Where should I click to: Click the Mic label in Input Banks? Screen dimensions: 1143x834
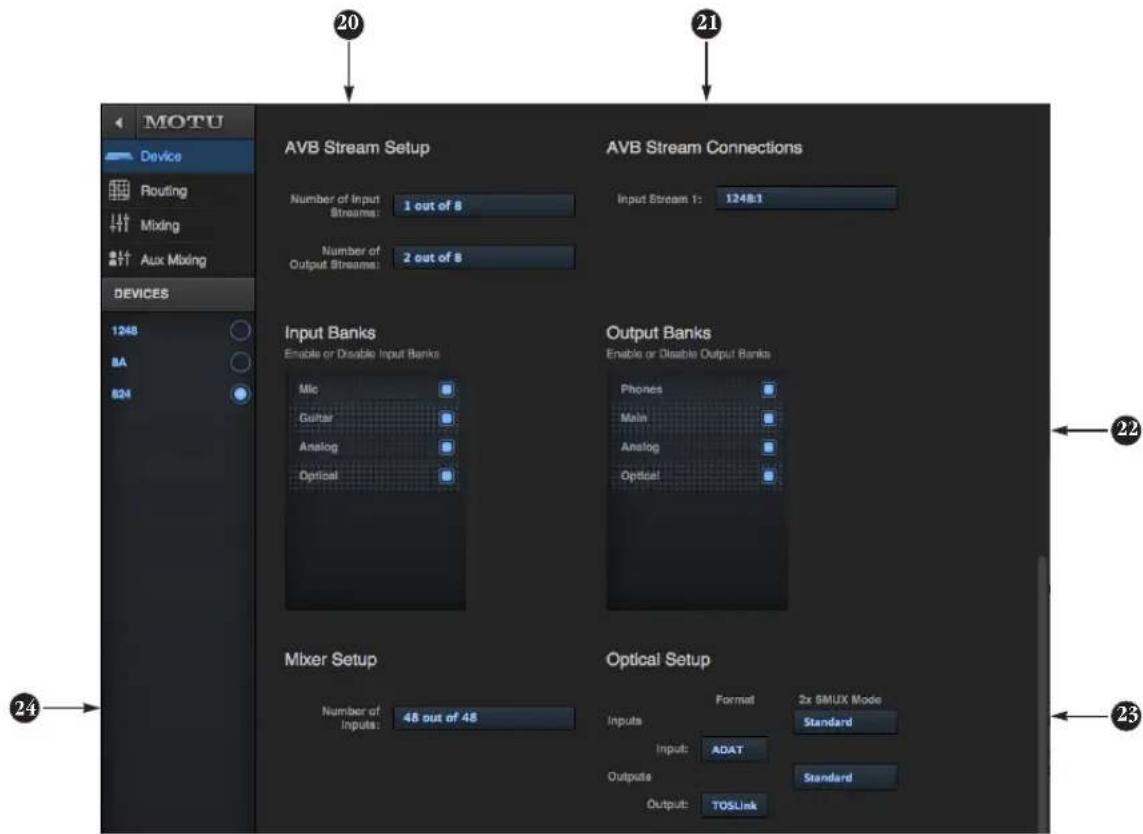[308, 389]
